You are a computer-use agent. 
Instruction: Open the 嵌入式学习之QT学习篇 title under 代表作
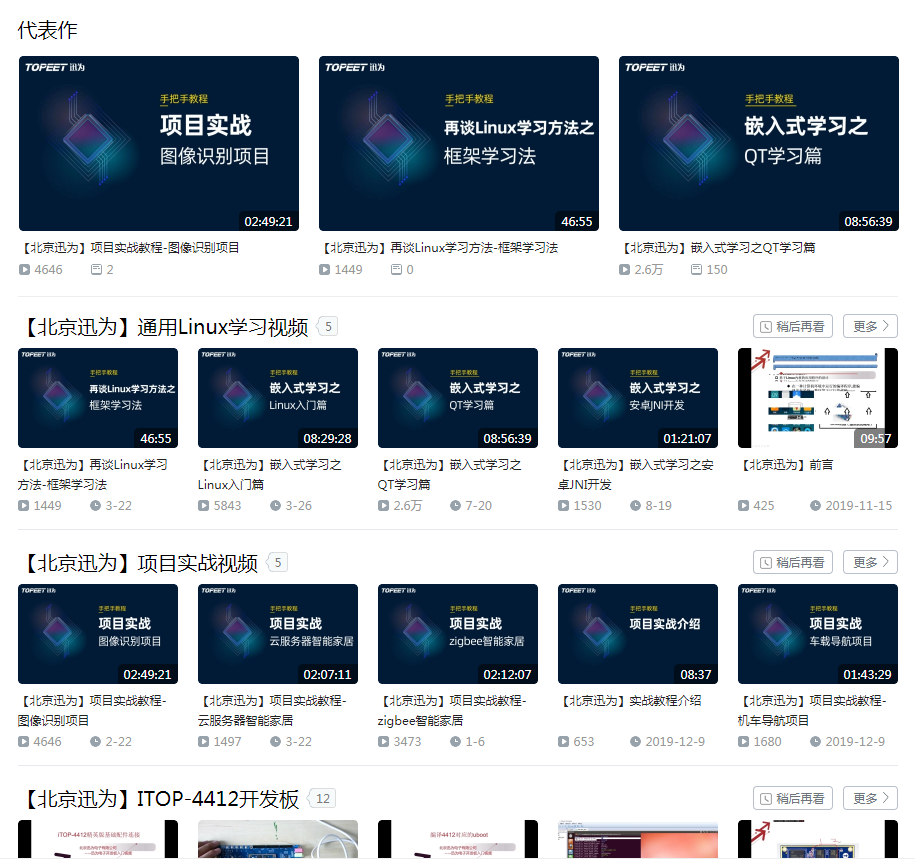point(718,247)
